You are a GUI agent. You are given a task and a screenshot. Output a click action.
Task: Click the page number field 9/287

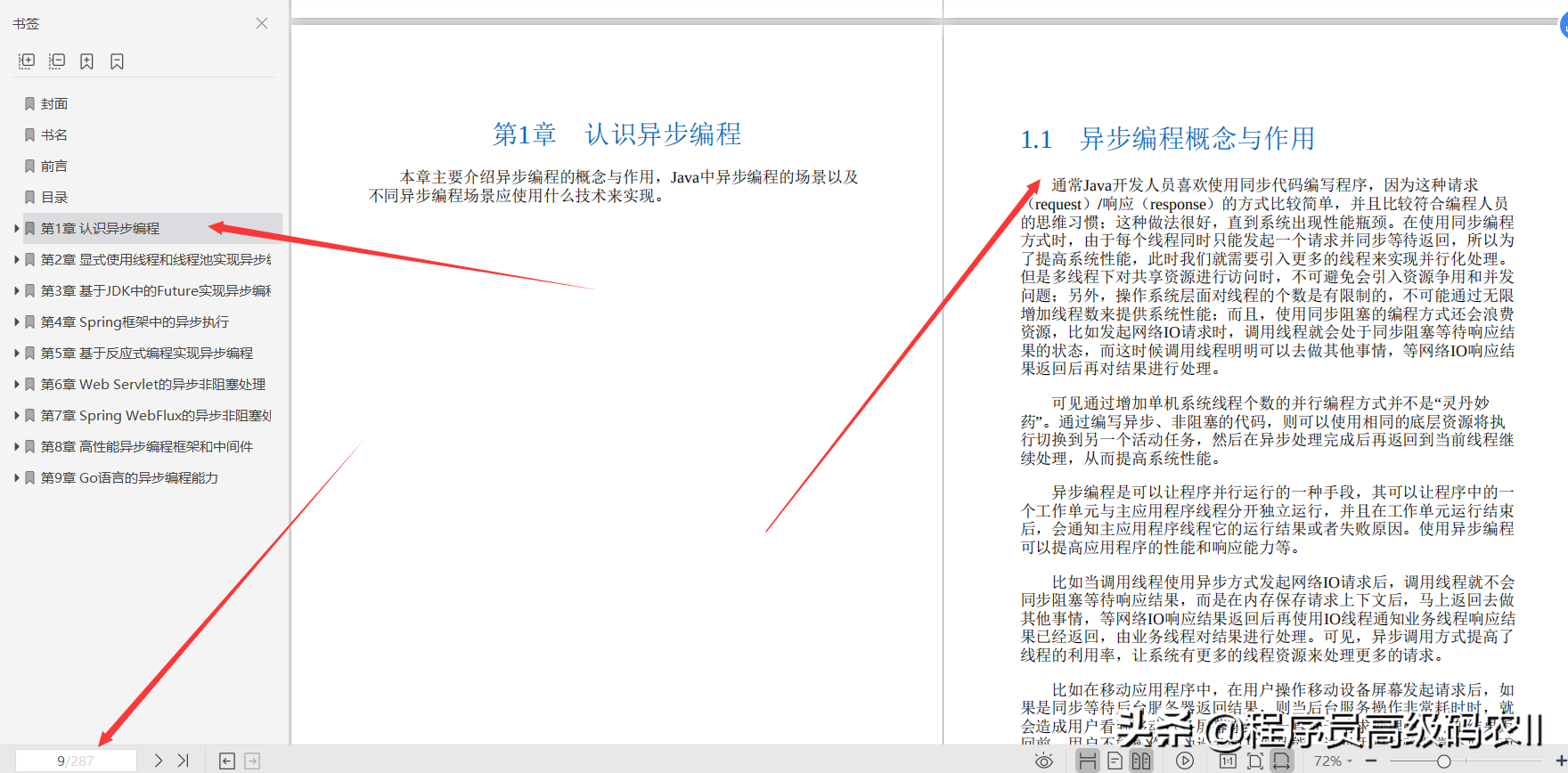76,761
